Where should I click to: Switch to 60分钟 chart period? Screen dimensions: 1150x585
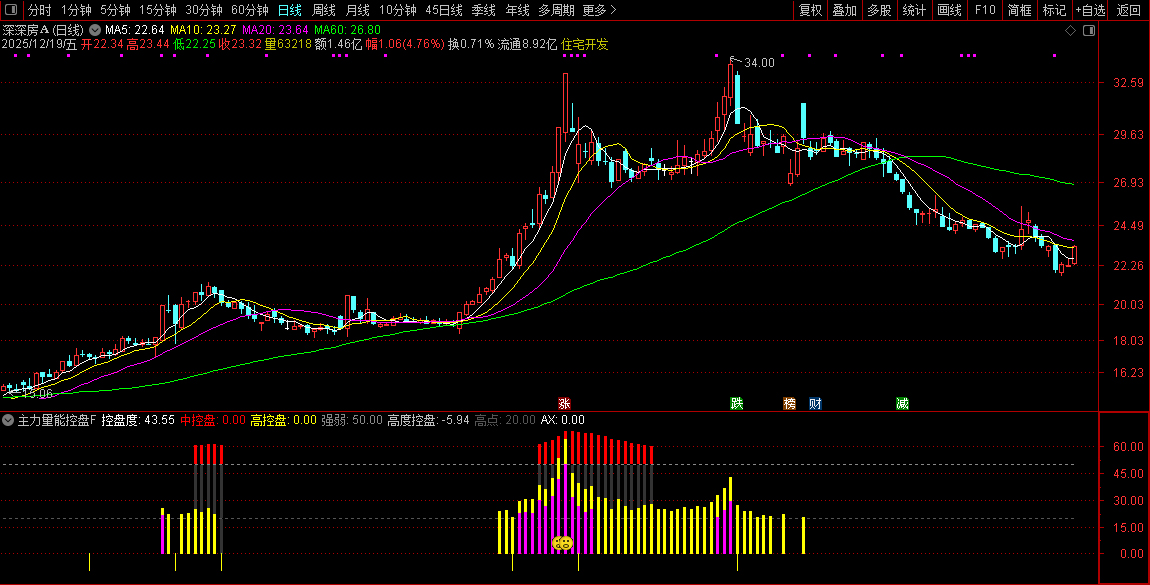[249, 10]
